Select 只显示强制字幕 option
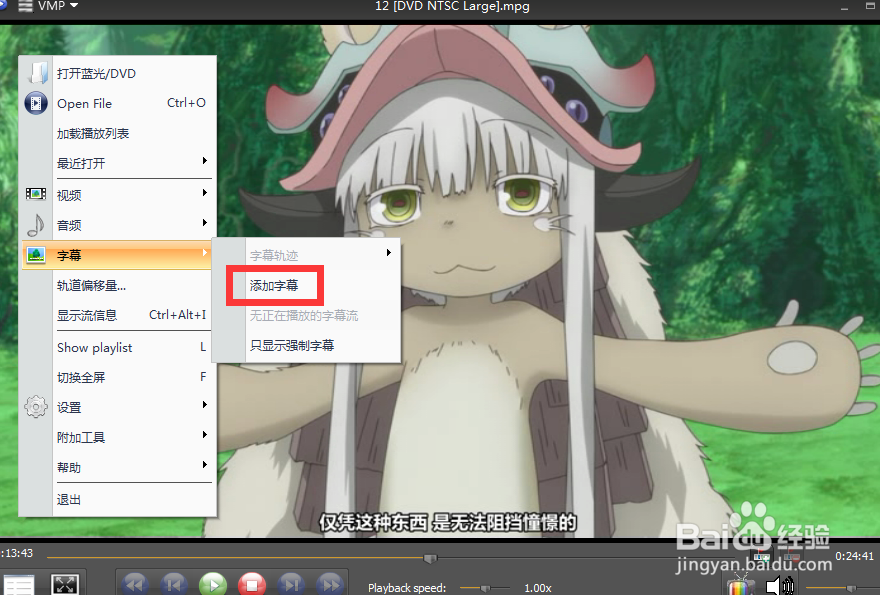Screen dimensions: 880x595 point(292,345)
